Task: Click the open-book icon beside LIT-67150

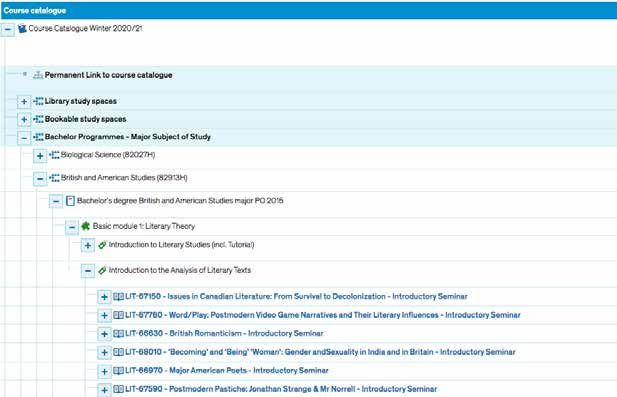Action: point(118,297)
